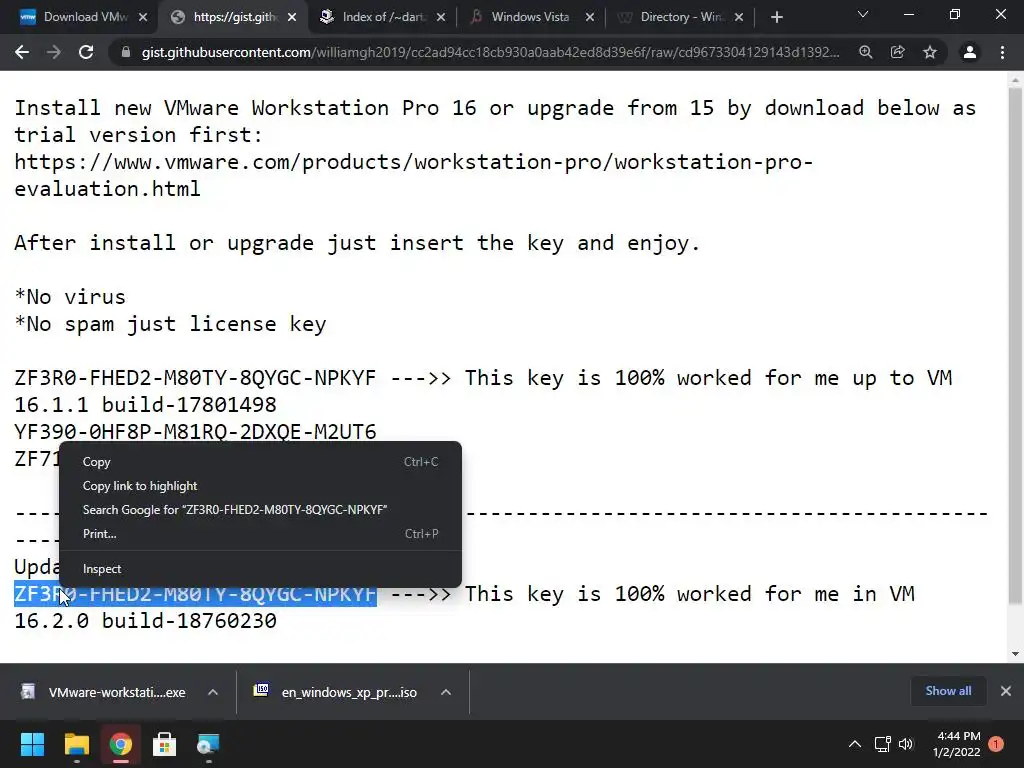View site security lock information
This screenshot has height=768, width=1024.
coord(126,52)
